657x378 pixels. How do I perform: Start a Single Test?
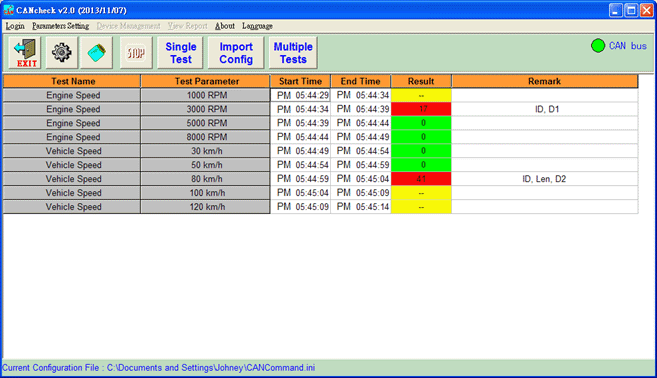180,53
